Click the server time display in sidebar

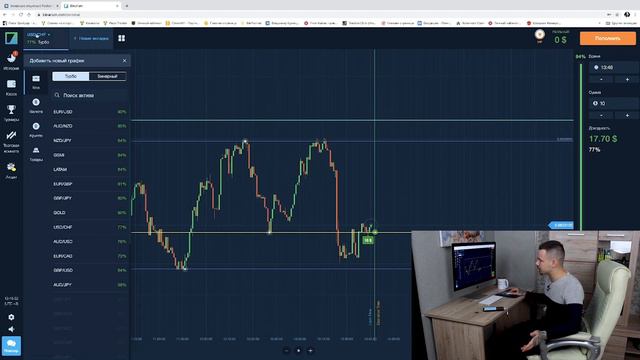coord(11,301)
